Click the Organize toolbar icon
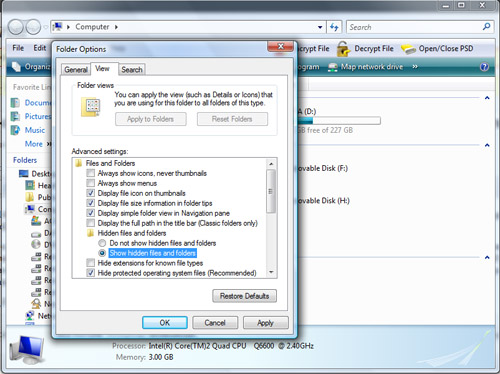Screen dimensions: 500x374 click(16, 67)
